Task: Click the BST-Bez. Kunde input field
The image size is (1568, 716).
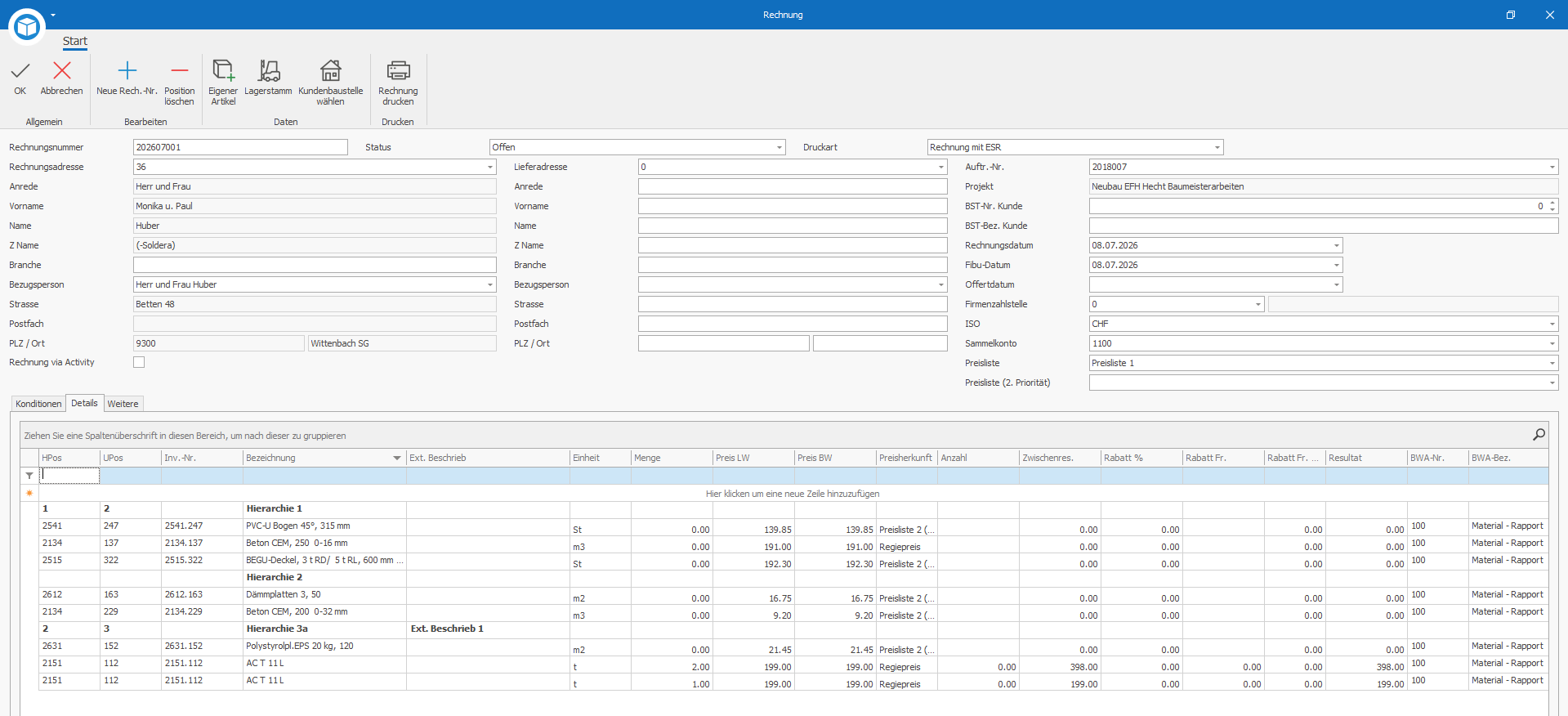Action: [x=1324, y=226]
